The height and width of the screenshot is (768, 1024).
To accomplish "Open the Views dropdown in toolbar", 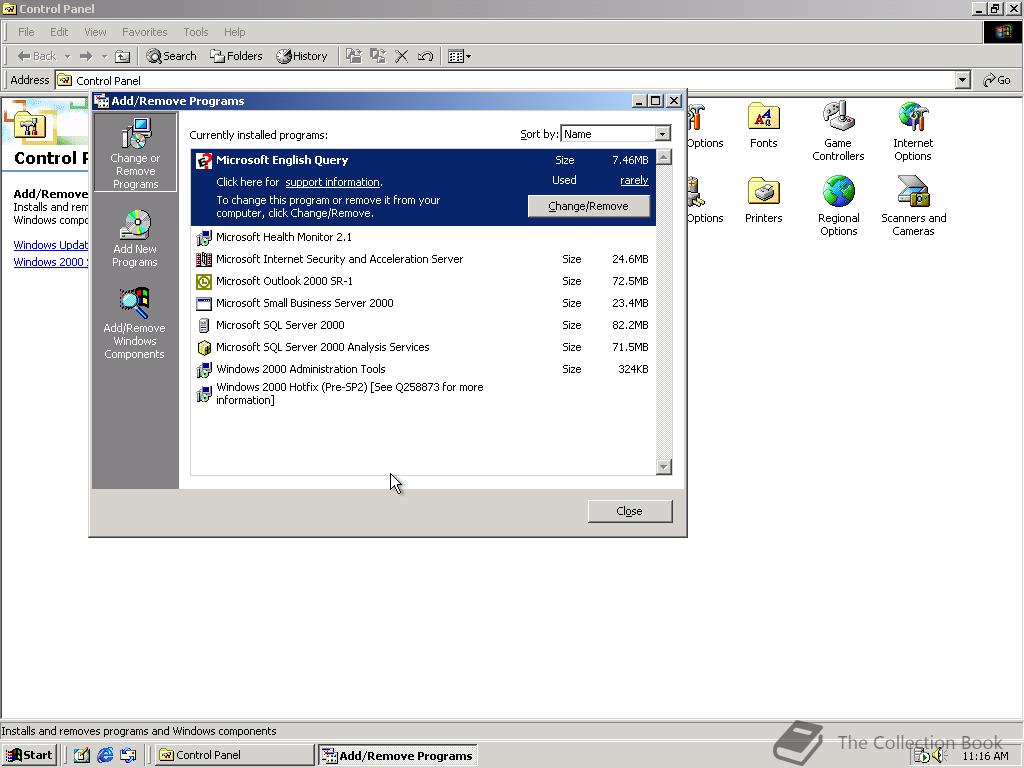I will tap(460, 56).
